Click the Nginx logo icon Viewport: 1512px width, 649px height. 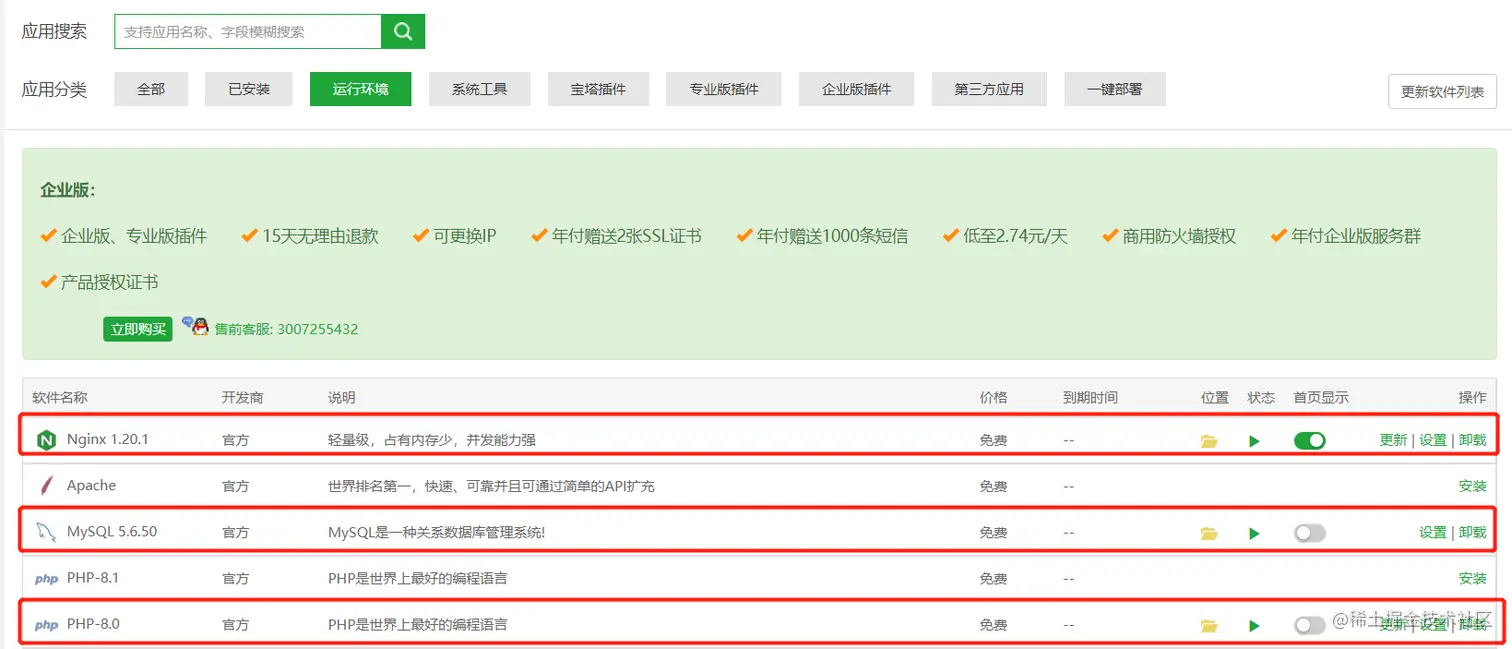coord(46,440)
